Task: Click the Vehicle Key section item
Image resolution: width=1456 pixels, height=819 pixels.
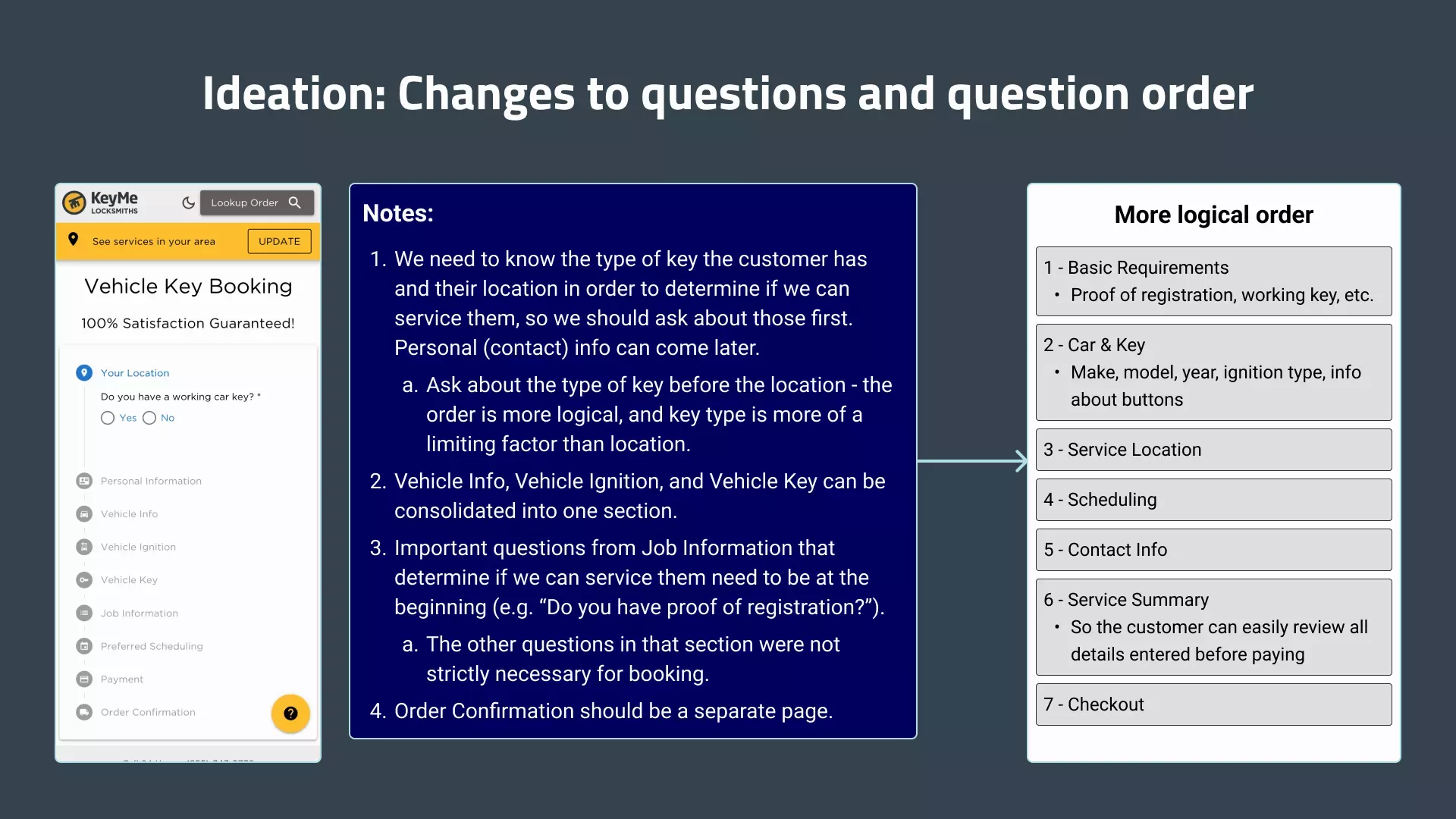Action: (128, 579)
